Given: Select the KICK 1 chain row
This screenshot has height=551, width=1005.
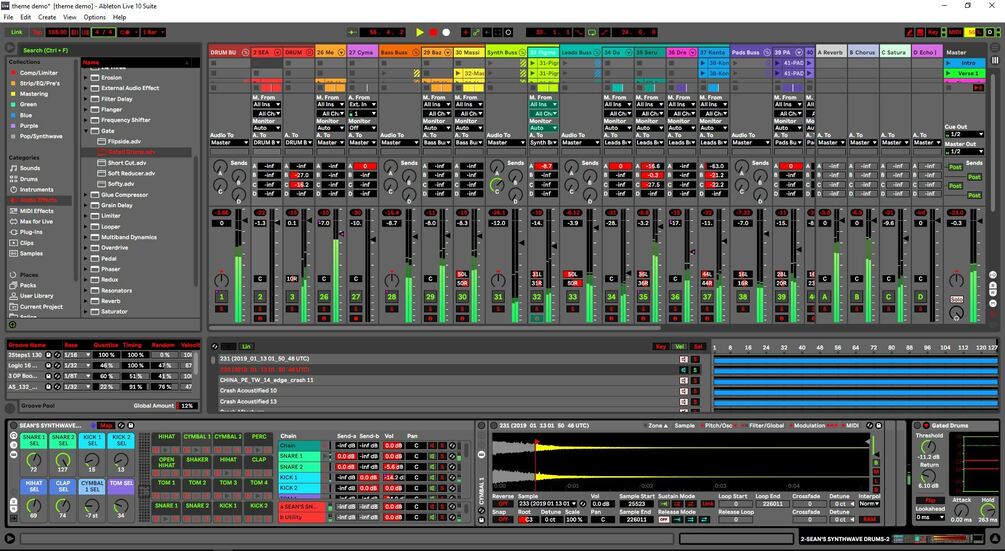Looking at the screenshot, I should coord(299,477).
